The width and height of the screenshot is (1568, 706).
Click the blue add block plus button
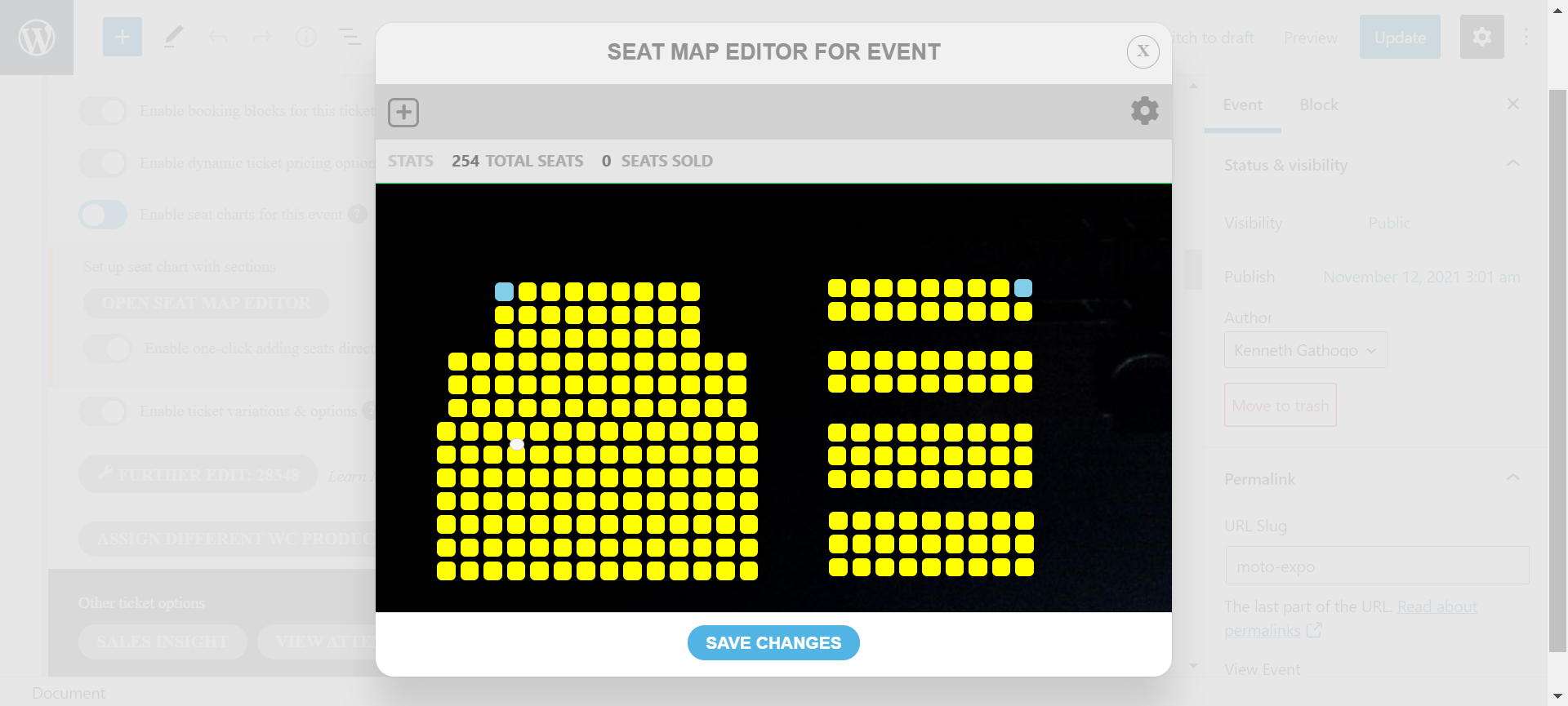(122, 37)
